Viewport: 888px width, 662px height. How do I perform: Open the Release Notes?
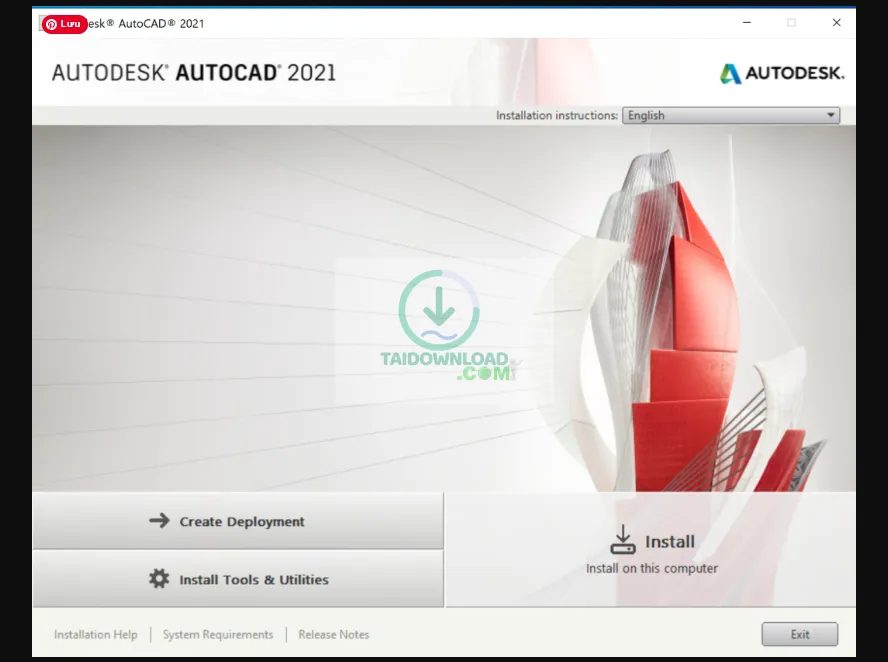334,634
